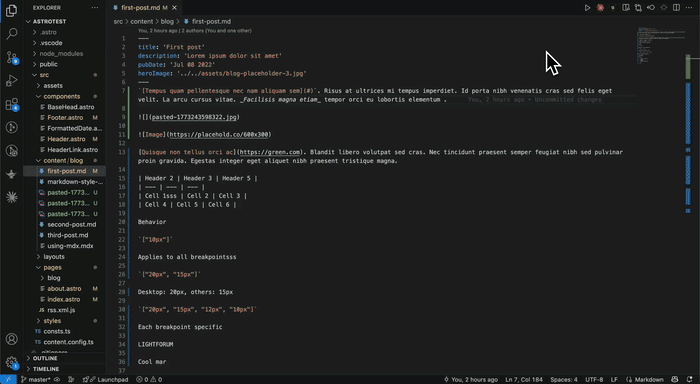Open the Run and Debug view

pos(12,81)
